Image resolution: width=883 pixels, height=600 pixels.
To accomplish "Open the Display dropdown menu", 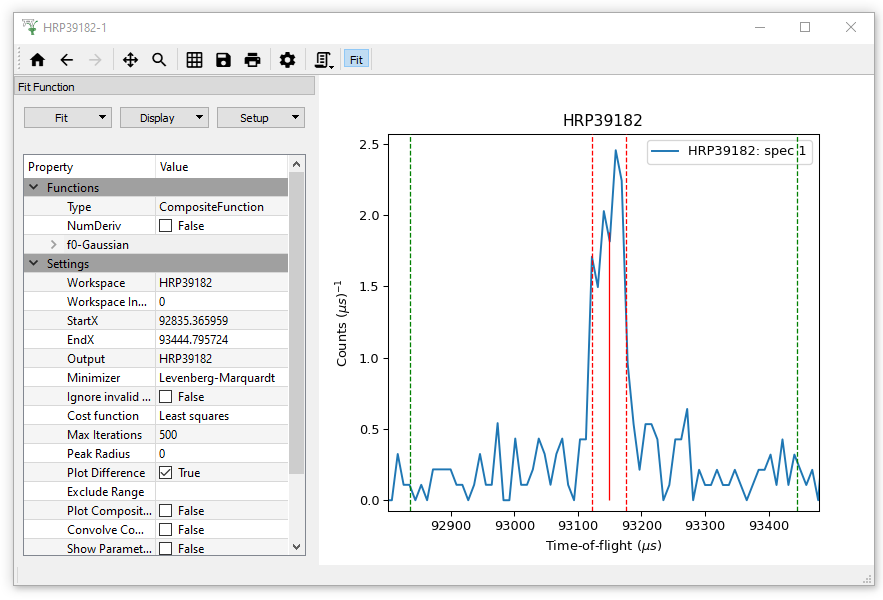I will pyautogui.click(x=164, y=118).
